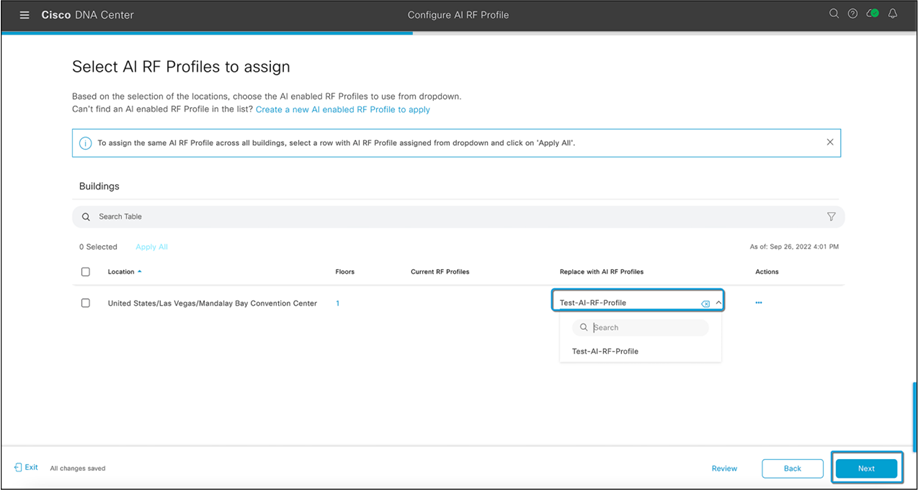Open Create a new AI enabled RF Profile link
The width and height of the screenshot is (918, 490).
342,109
